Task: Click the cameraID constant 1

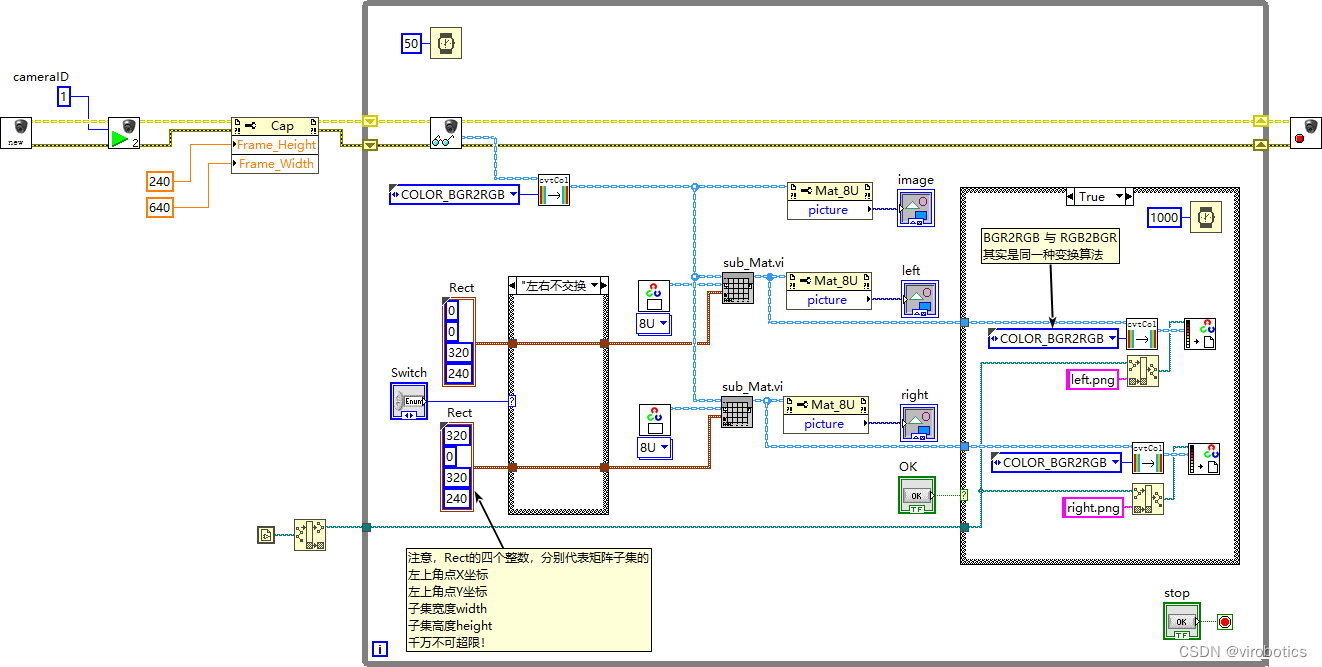Action: (x=64, y=97)
